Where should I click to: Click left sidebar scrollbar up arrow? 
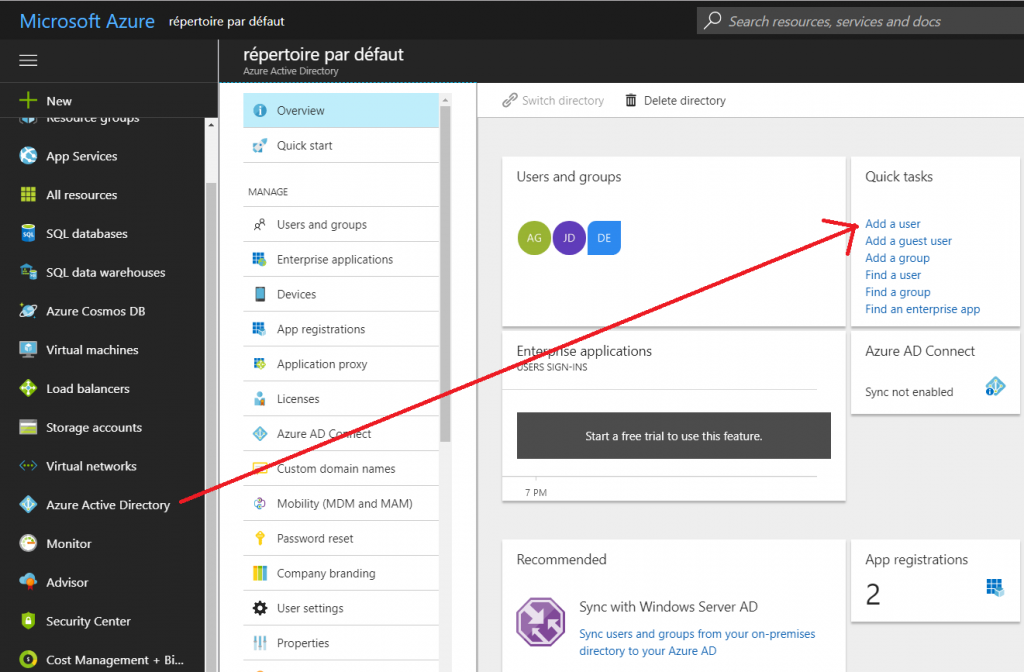(211, 124)
